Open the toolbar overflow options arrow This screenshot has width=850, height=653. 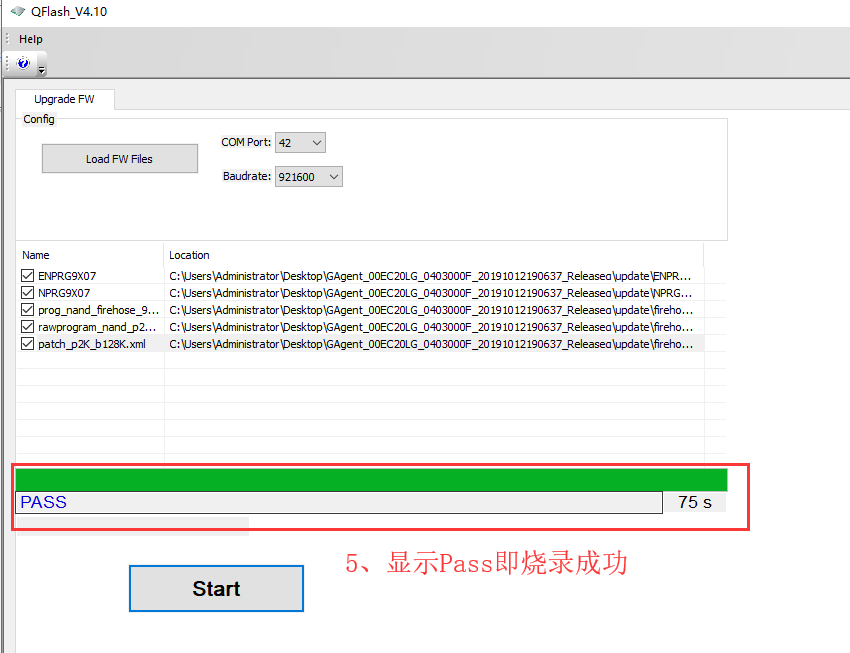click(x=42, y=71)
